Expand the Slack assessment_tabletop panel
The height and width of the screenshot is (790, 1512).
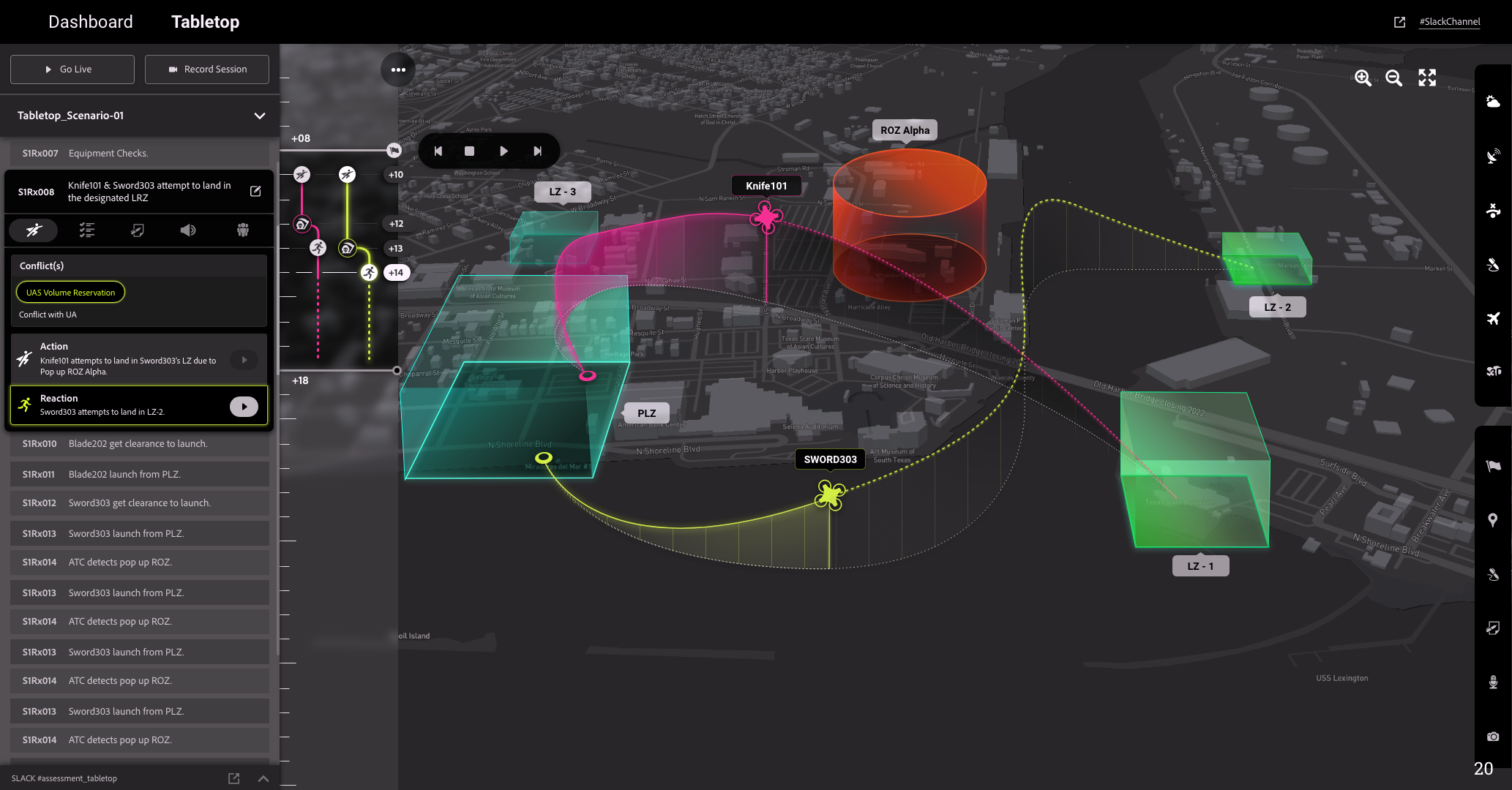click(263, 778)
